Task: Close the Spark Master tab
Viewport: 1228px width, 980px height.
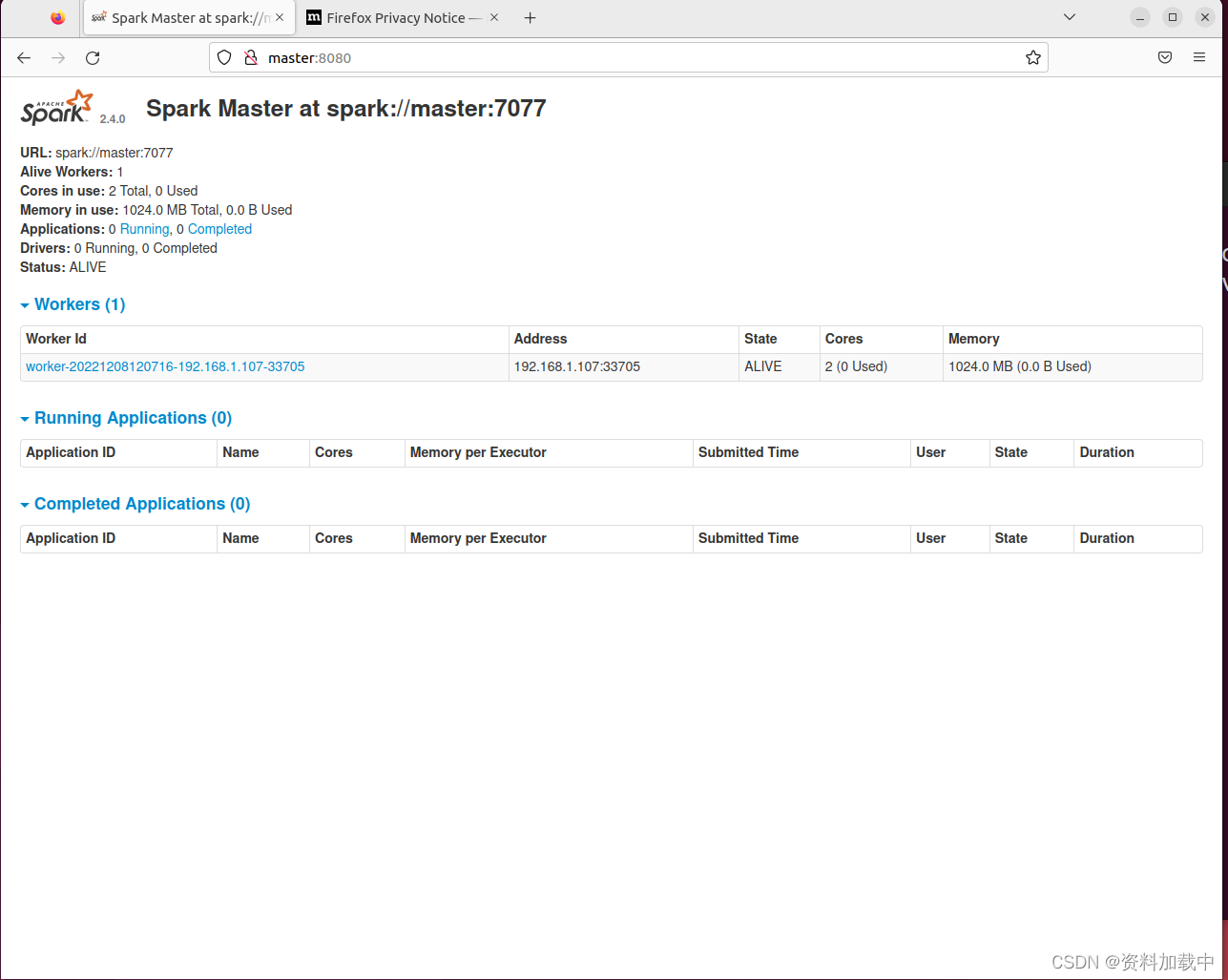Action: click(x=280, y=17)
